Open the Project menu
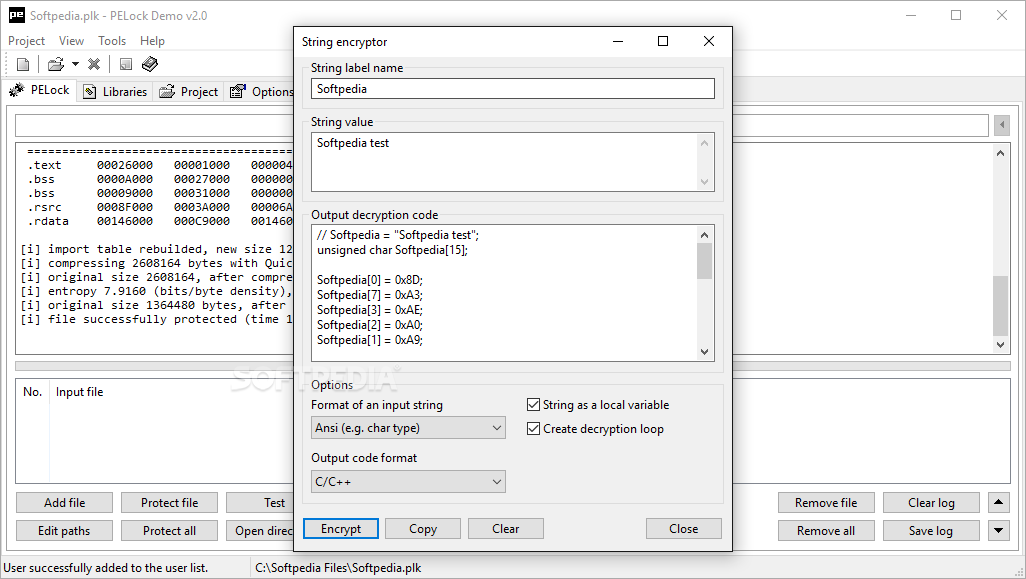The height and width of the screenshot is (579, 1026). click(26, 41)
